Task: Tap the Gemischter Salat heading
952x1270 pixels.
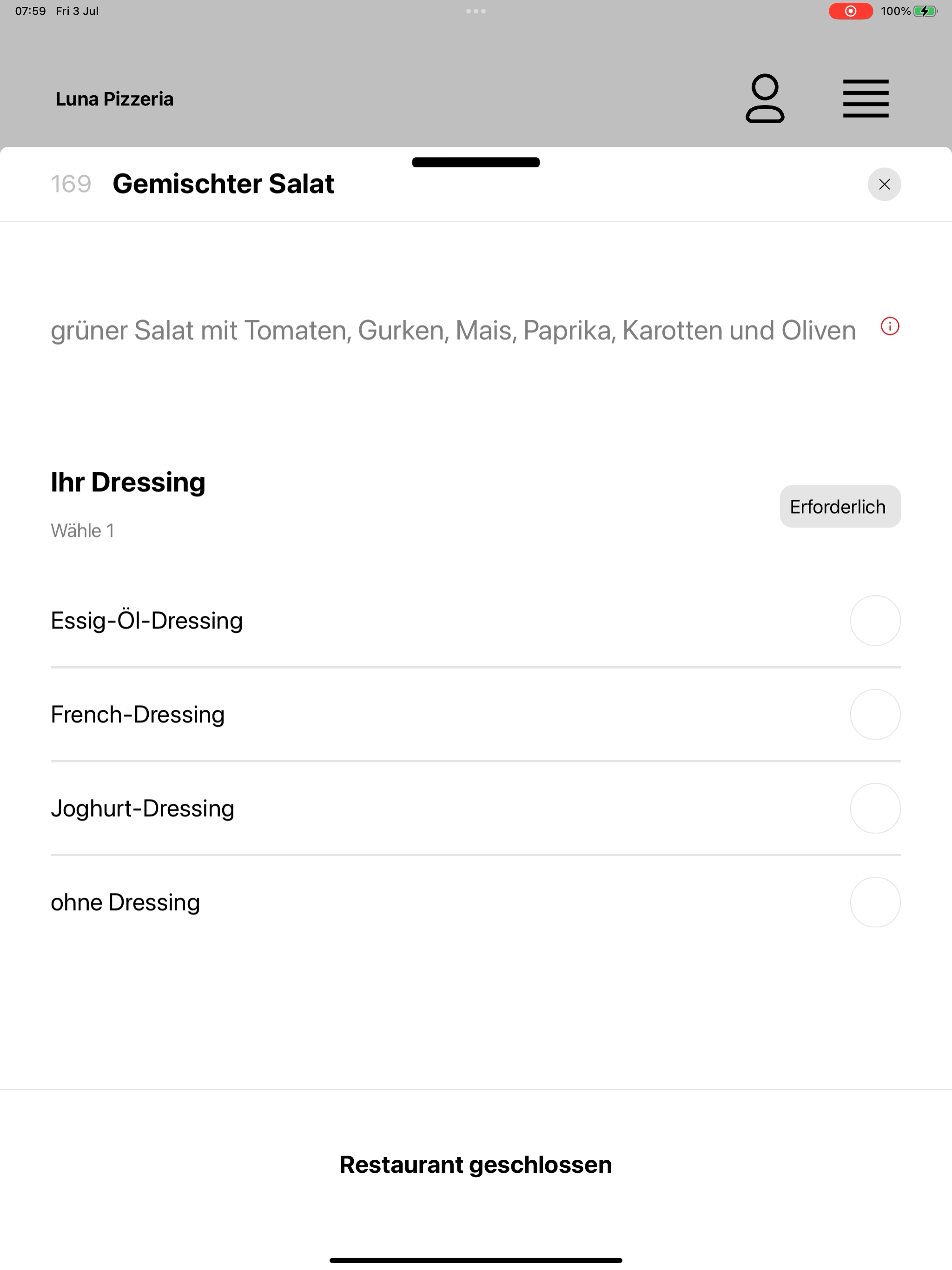Action: [x=224, y=184]
